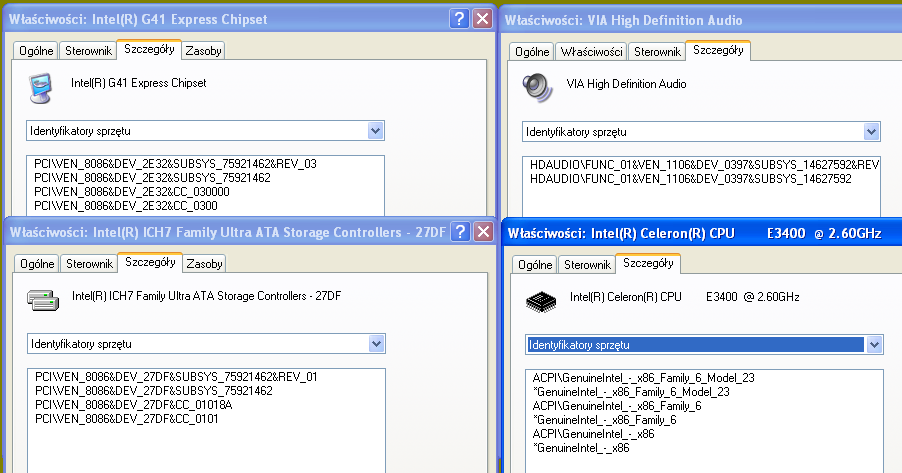The width and height of the screenshot is (902, 473).
Task: Select the HDAUDIO ID ending in SUBSYS_14627592&REV
Action: 704,165
